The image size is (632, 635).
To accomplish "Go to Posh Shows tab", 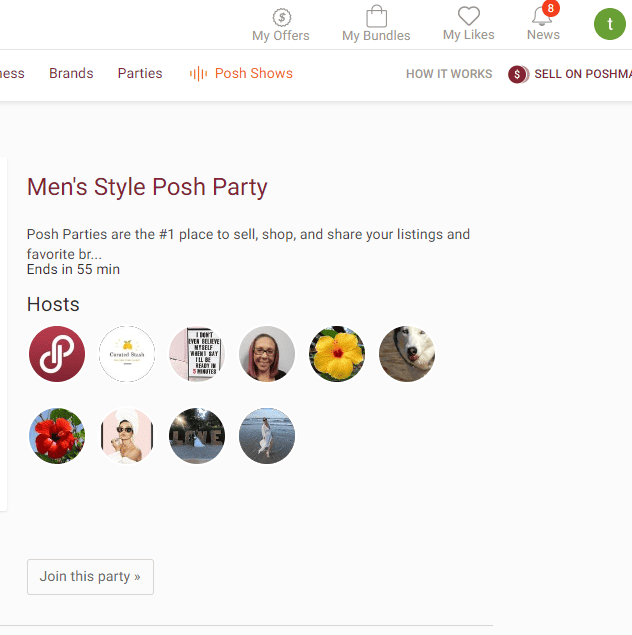I will [253, 73].
